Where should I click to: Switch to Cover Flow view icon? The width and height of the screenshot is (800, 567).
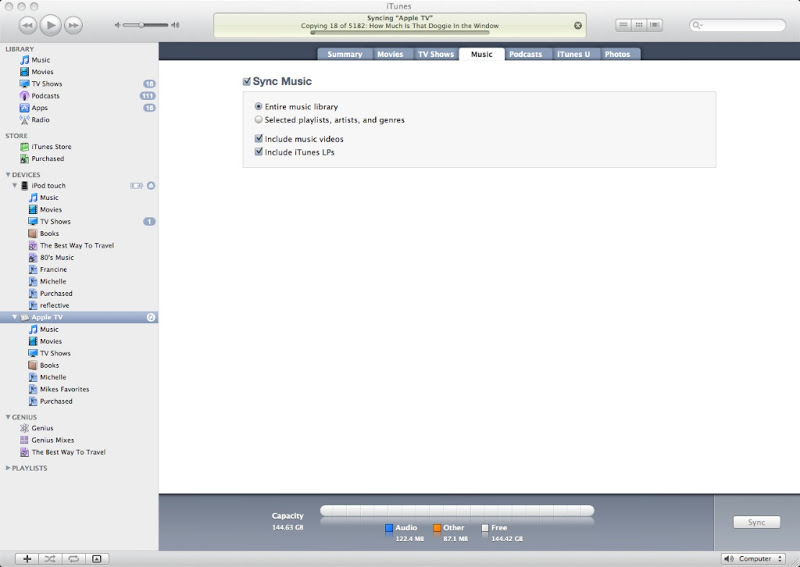655,25
